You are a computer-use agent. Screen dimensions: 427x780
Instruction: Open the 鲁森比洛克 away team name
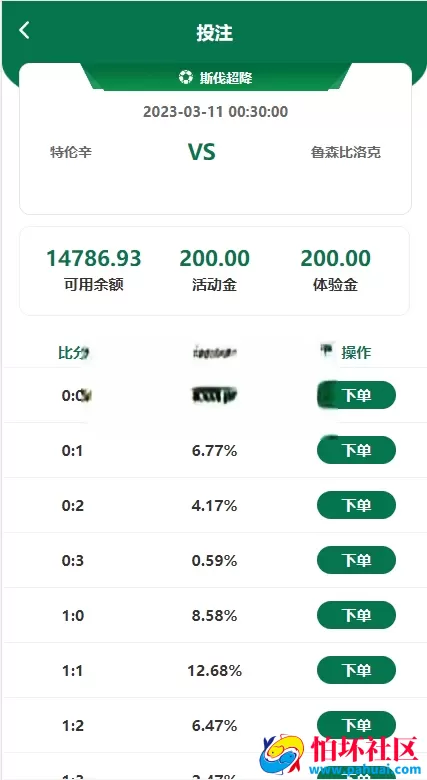coord(346,152)
